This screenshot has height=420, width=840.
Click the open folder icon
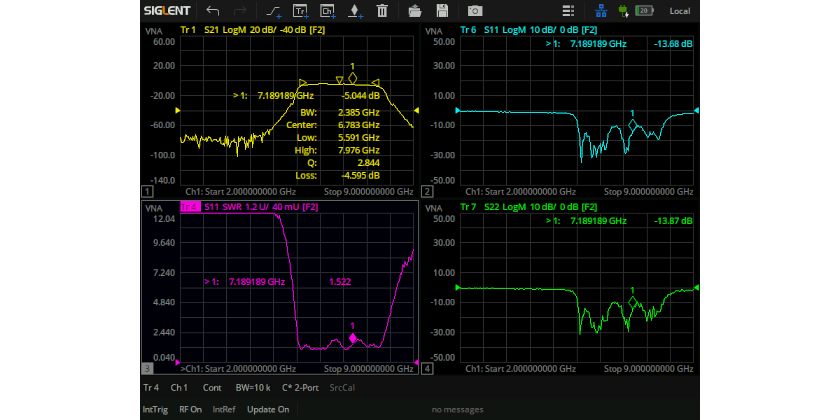[416, 11]
